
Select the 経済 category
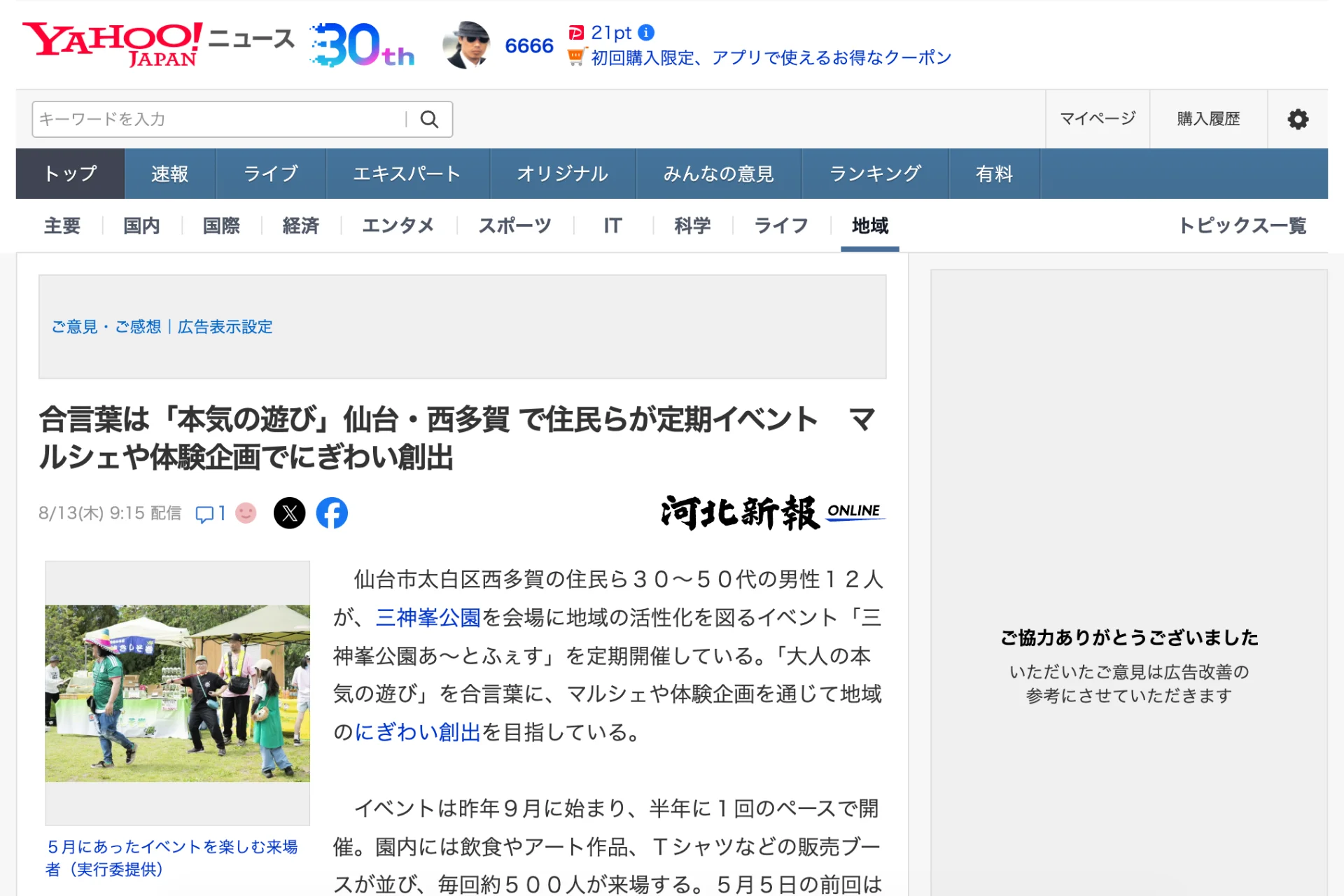[301, 225]
